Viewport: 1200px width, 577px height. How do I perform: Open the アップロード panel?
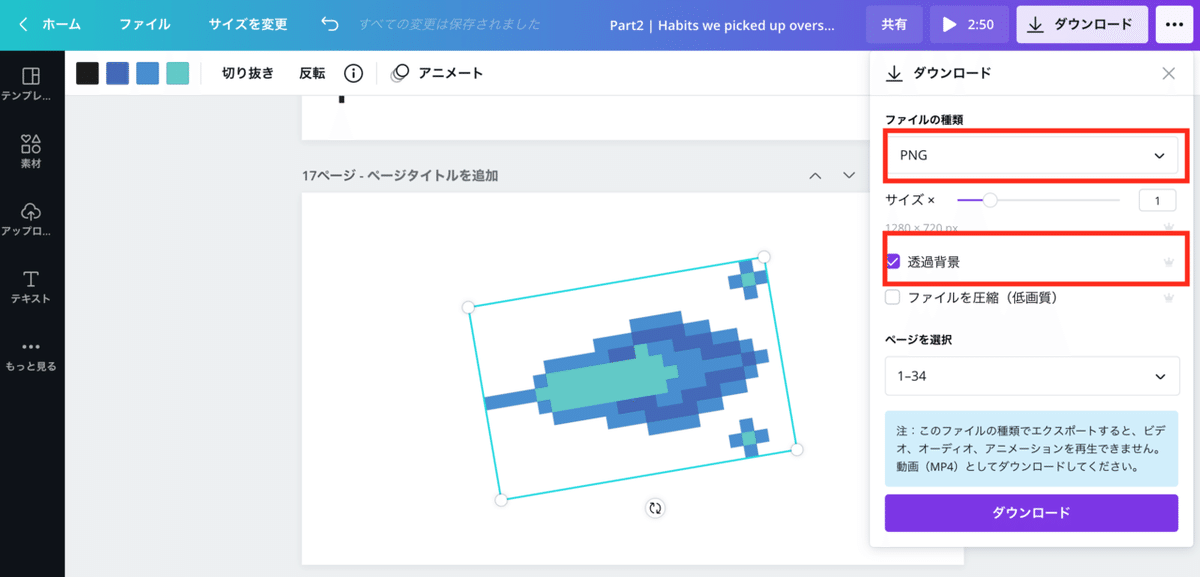pos(31,220)
